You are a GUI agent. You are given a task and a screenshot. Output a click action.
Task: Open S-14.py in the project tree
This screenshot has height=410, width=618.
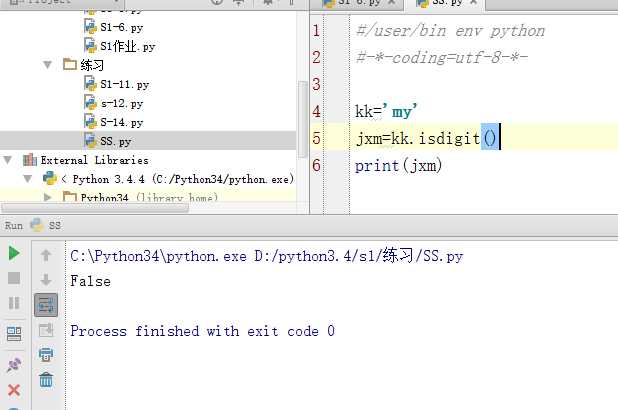pos(122,123)
